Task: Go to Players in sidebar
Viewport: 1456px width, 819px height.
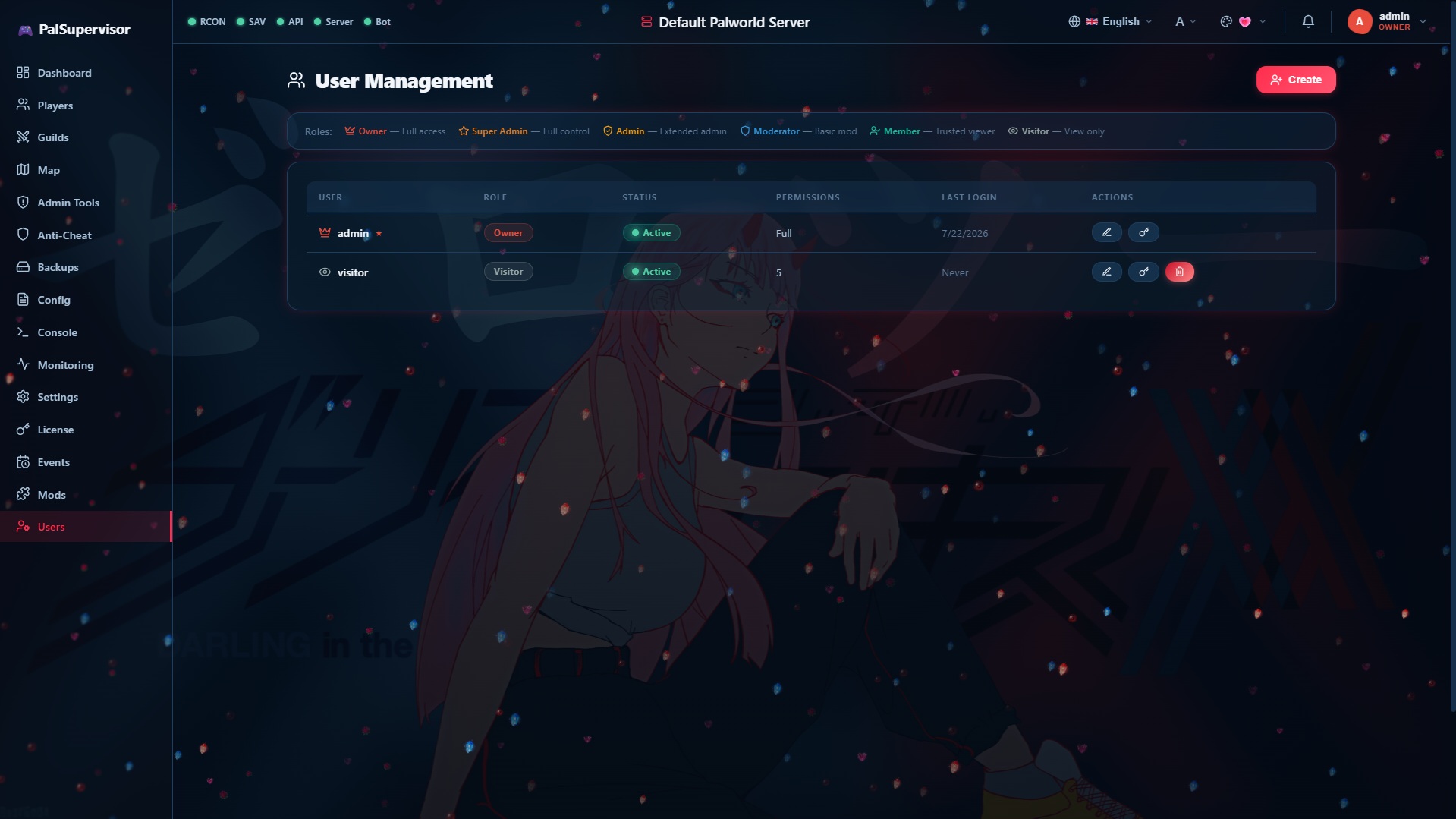Action: [x=86, y=106]
